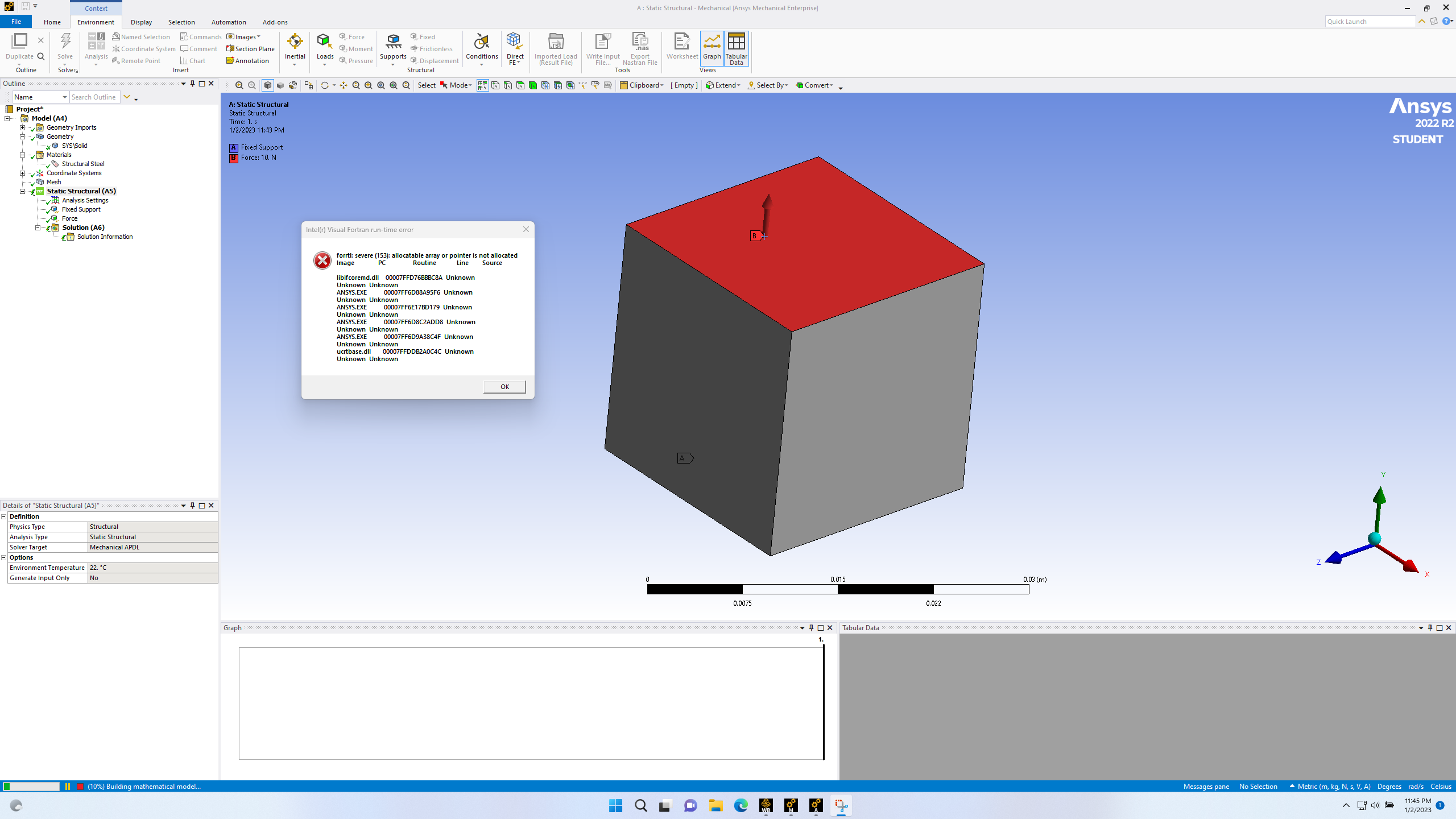Open Workbench WB icon in taskbar
1456x819 pixels.
766,805
